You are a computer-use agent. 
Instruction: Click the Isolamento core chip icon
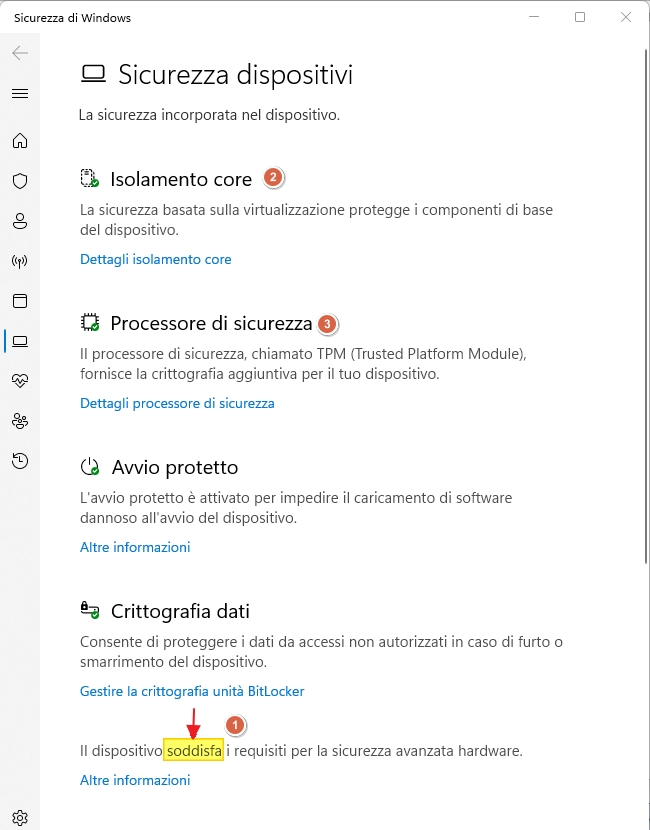(x=89, y=178)
